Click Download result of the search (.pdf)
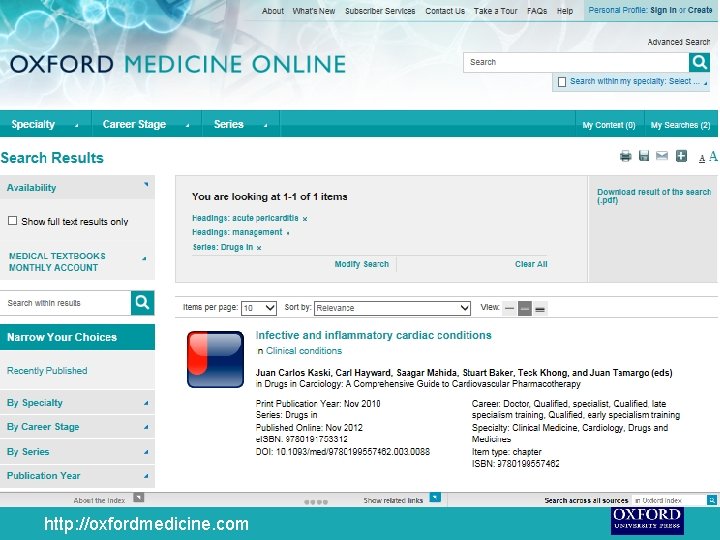720x540 pixels. point(654,196)
